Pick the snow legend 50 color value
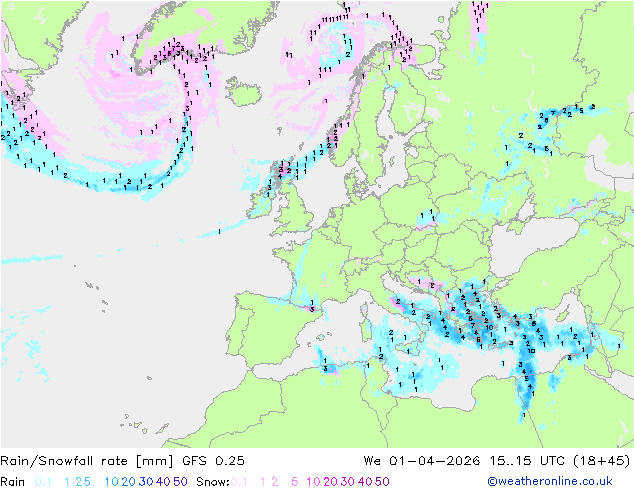 tap(382, 482)
